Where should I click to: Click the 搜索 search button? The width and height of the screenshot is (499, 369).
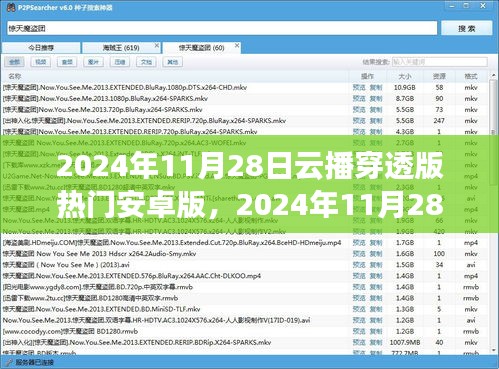click(x=467, y=28)
